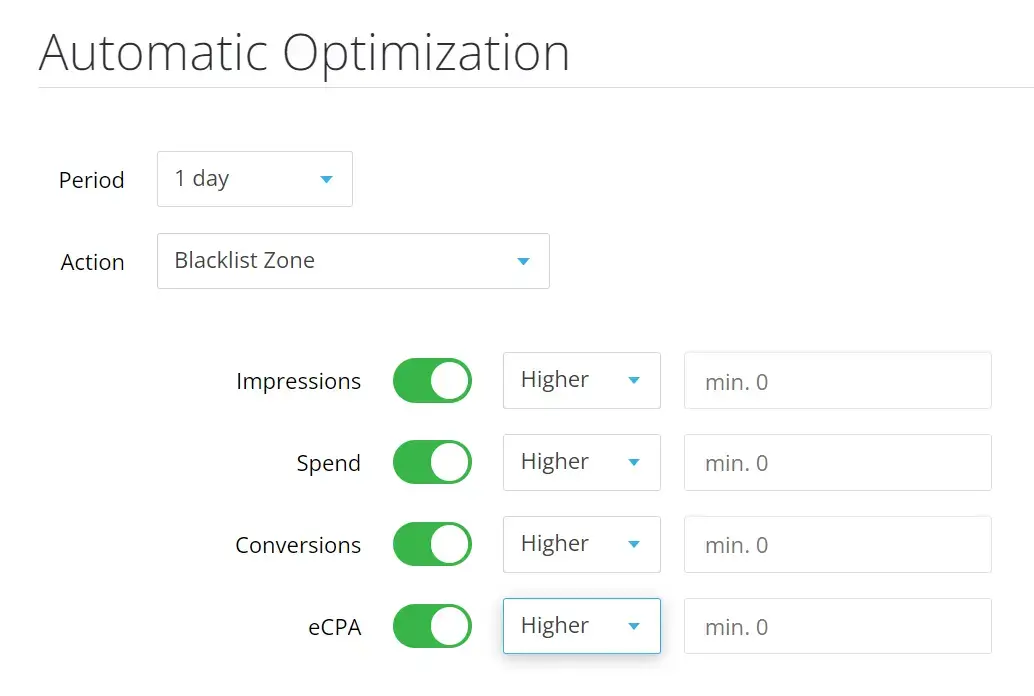Click the caret icon beside eCPA Higher
The height and width of the screenshot is (696, 1034).
click(x=634, y=627)
